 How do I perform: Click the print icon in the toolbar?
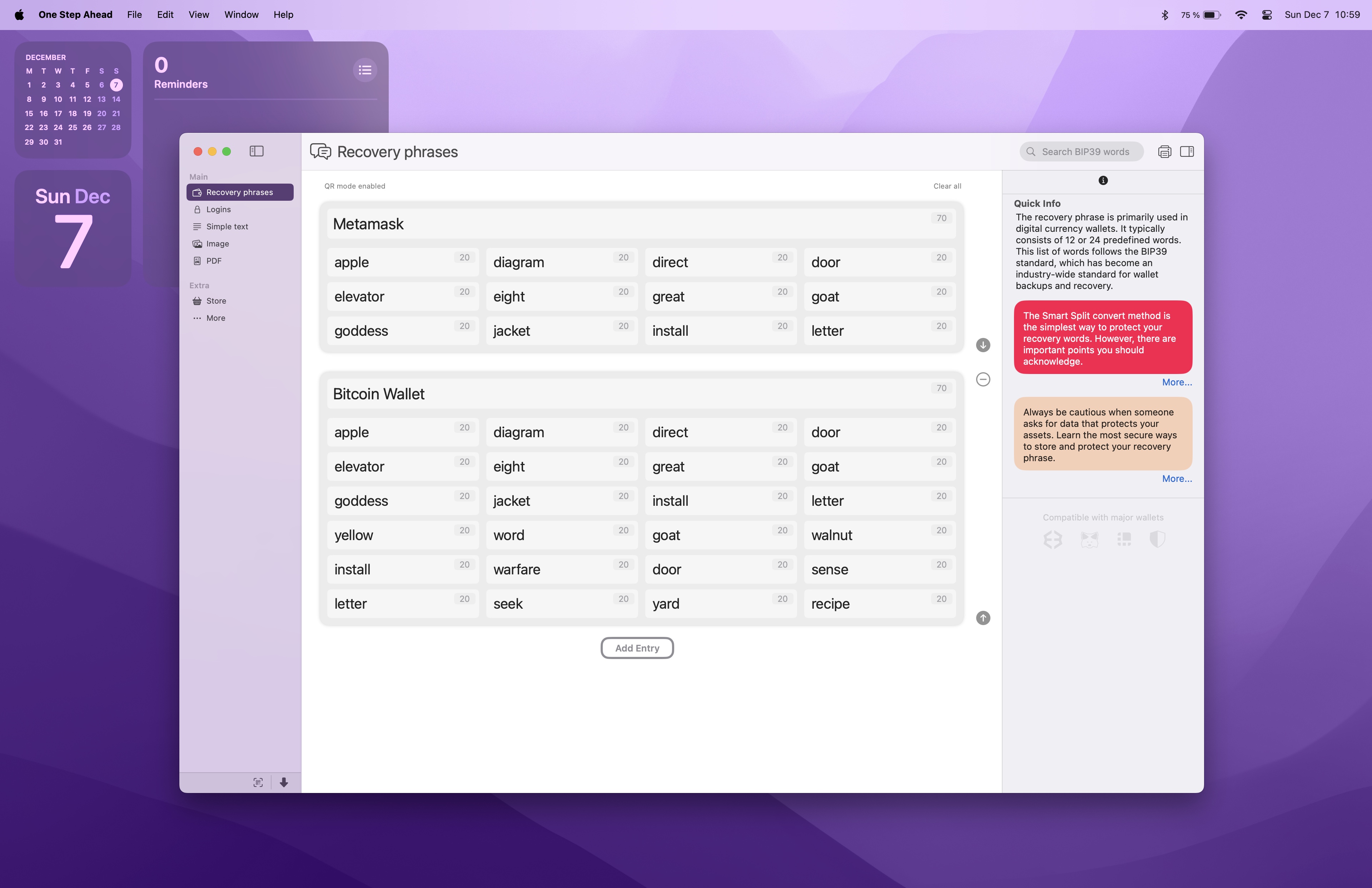pos(1164,151)
